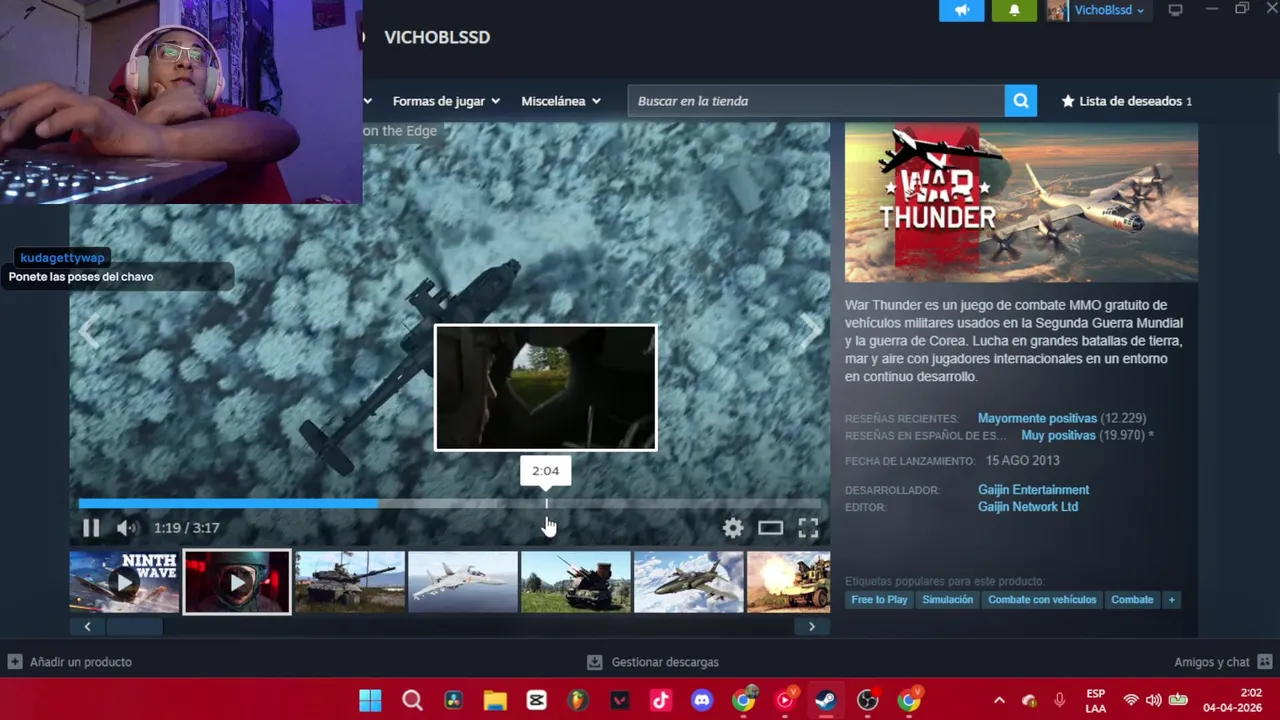The height and width of the screenshot is (720, 1280).
Task: Open Steam announcements megaphone button
Action: click(x=962, y=10)
